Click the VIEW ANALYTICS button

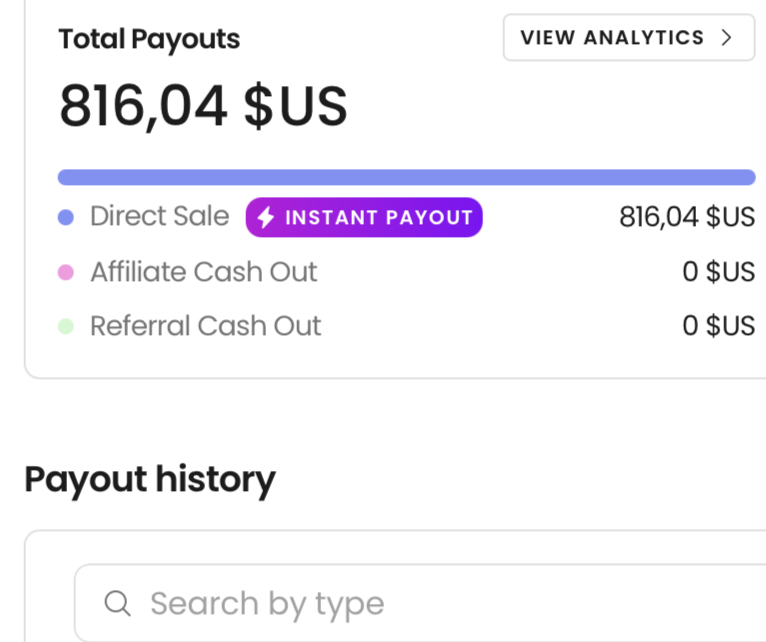[628, 38]
